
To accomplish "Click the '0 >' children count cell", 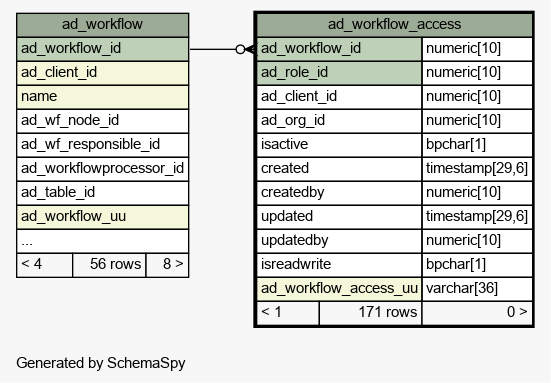I will [x=477, y=313].
